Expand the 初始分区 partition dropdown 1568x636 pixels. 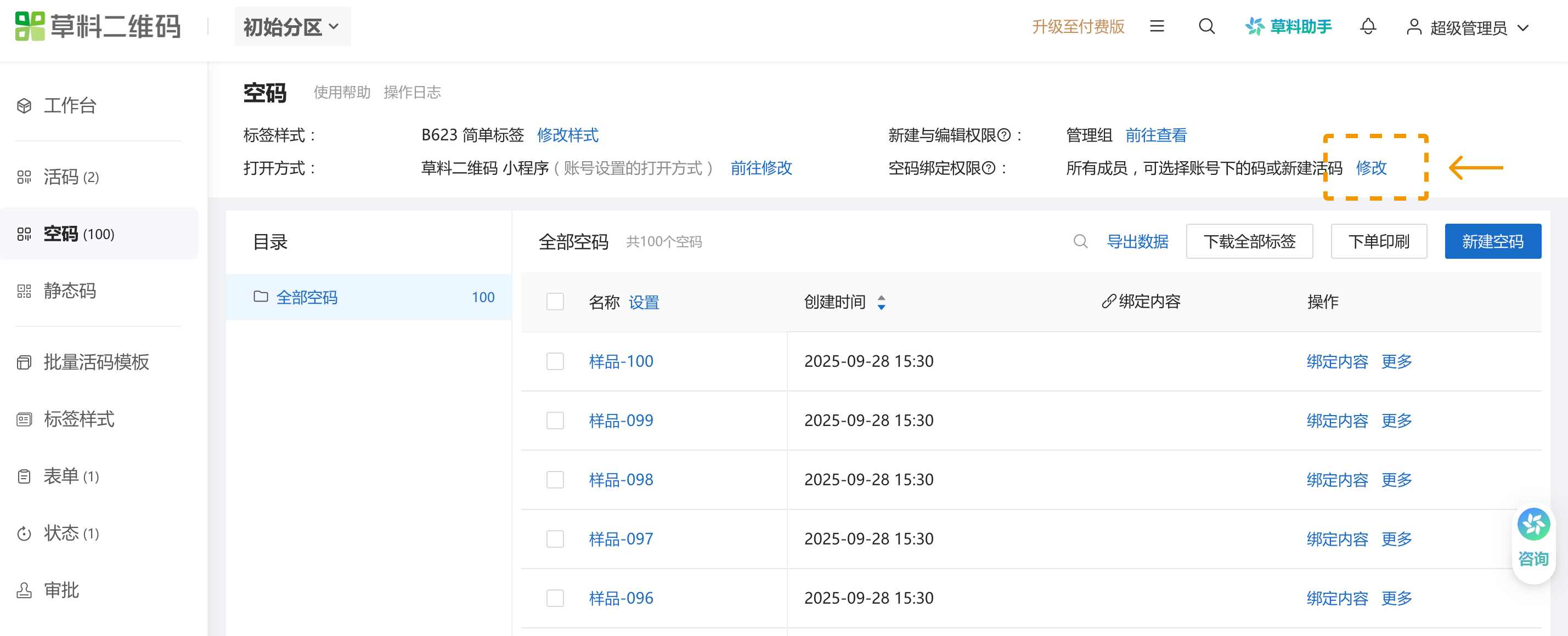[x=292, y=27]
